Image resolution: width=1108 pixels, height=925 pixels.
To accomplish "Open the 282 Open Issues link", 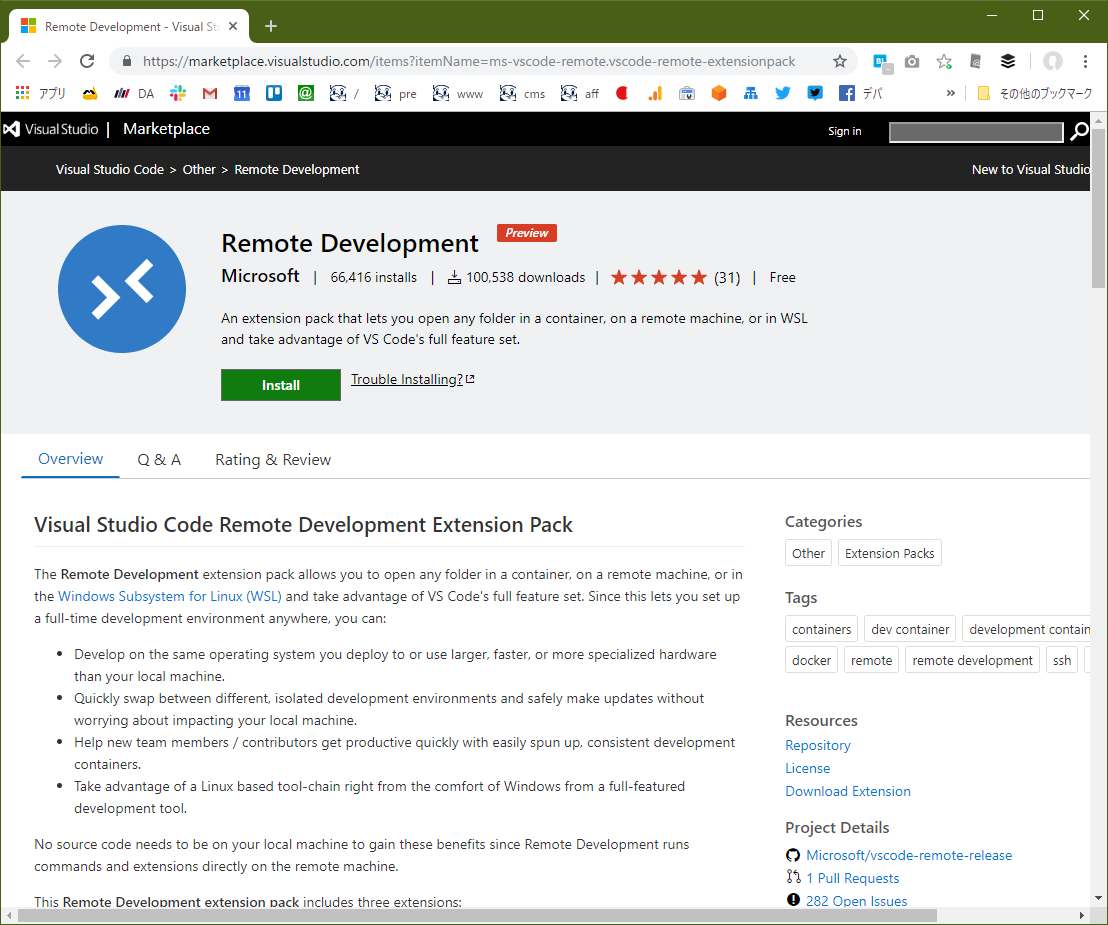I will 856,901.
